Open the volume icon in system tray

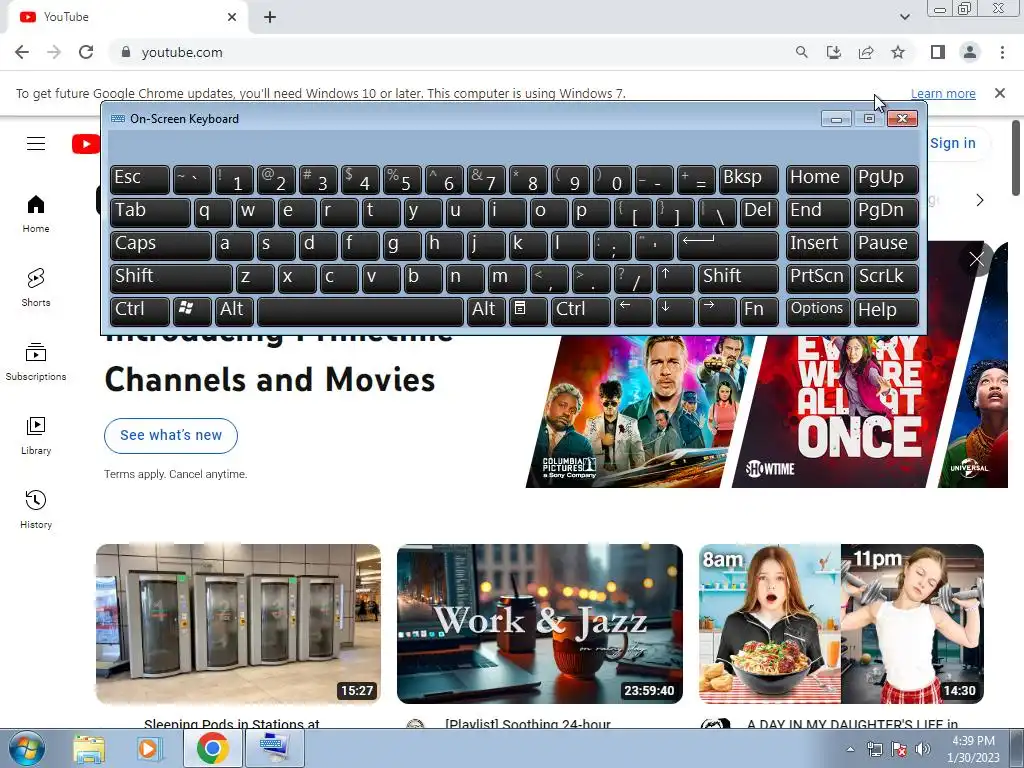(x=922, y=750)
